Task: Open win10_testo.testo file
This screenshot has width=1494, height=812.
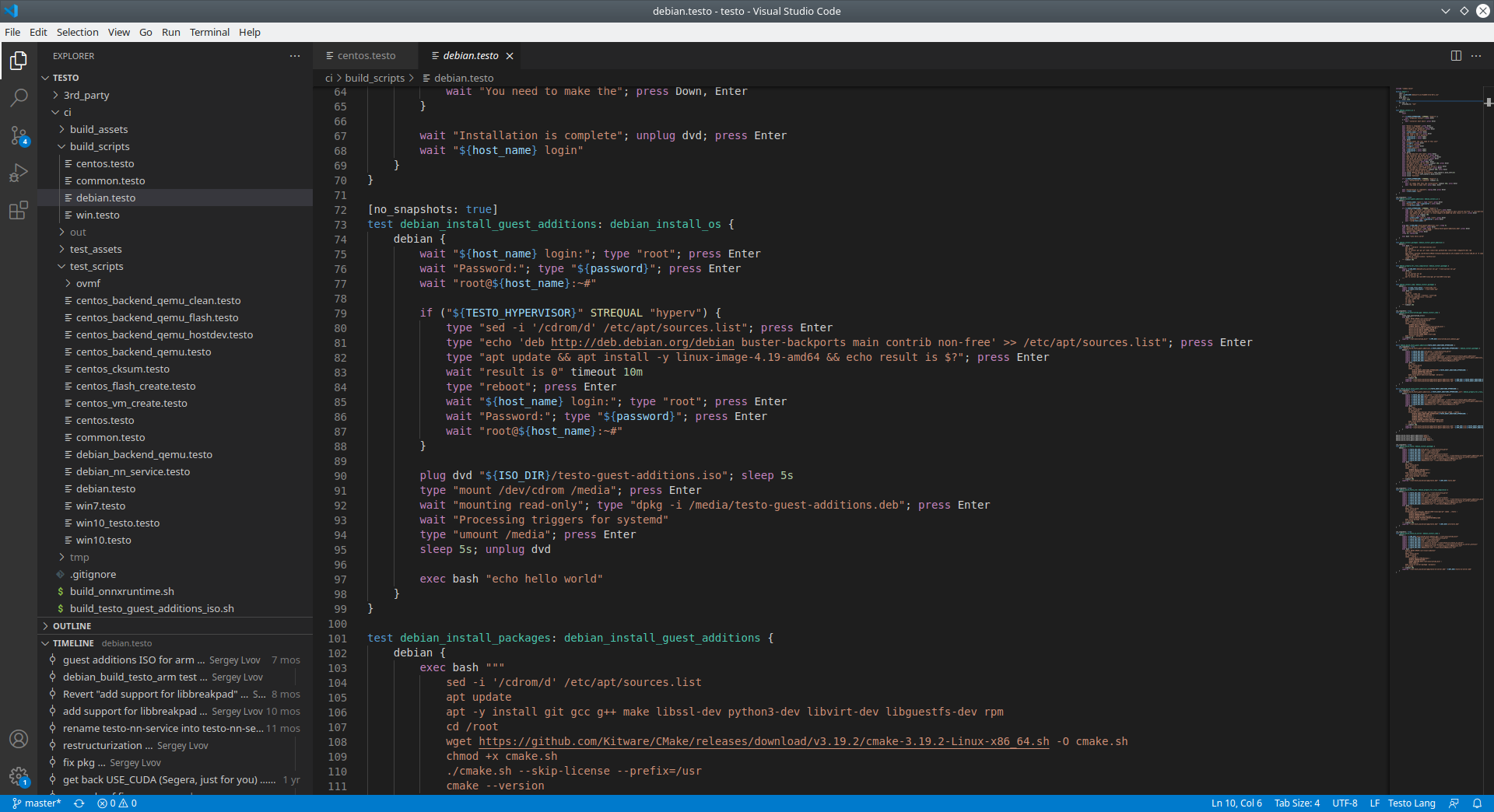Action: 175,523
